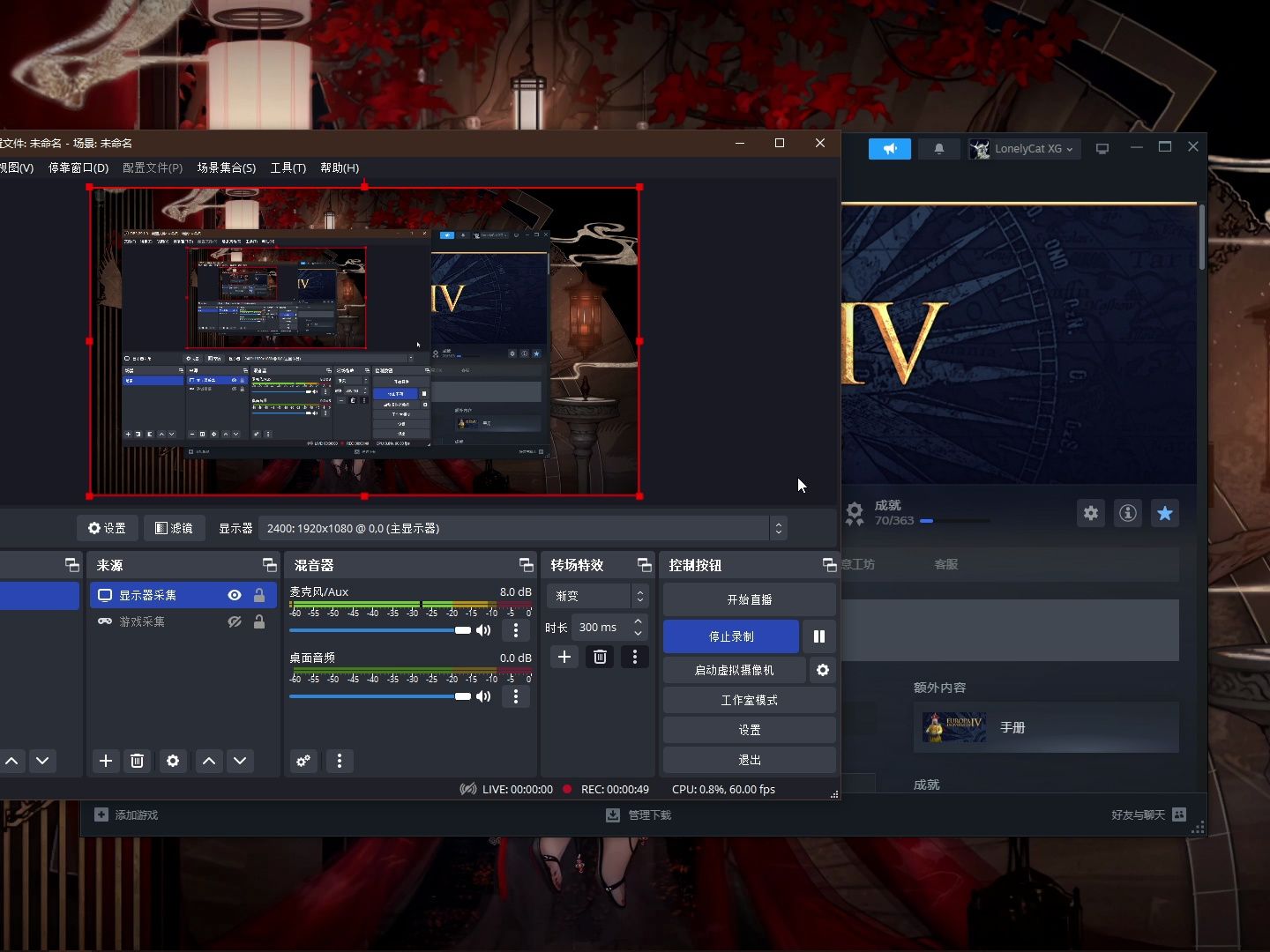Pop out the 混音器 mixer dock
This screenshot has width=1270, height=952.
pyautogui.click(x=526, y=565)
